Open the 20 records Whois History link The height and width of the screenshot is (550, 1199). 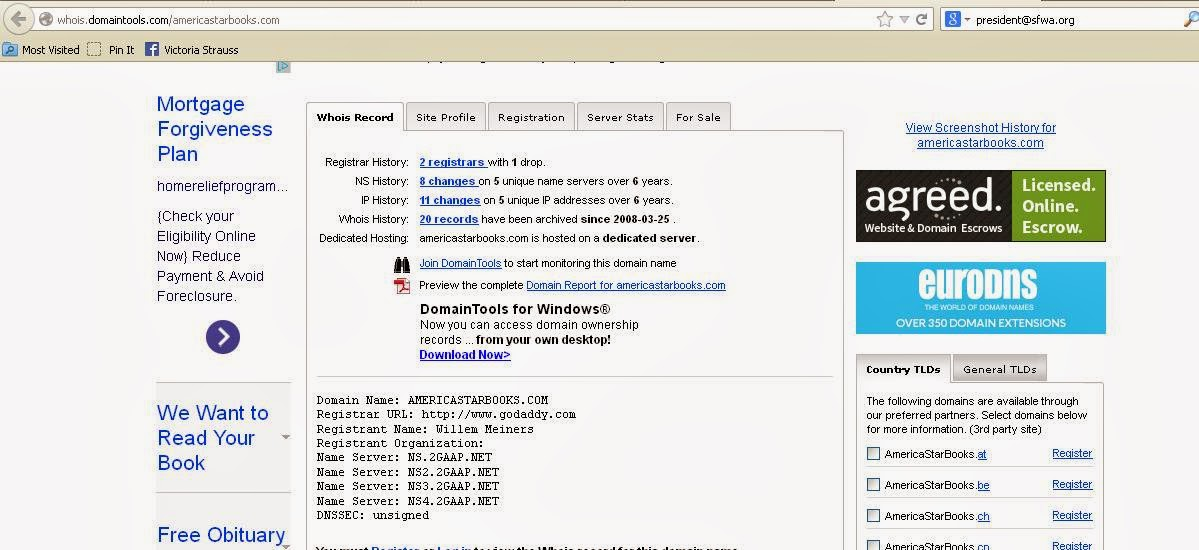click(x=448, y=219)
